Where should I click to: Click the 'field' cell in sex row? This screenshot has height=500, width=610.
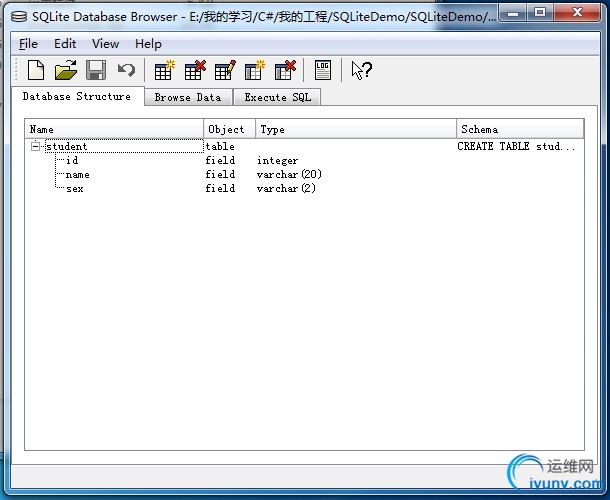coord(220,188)
